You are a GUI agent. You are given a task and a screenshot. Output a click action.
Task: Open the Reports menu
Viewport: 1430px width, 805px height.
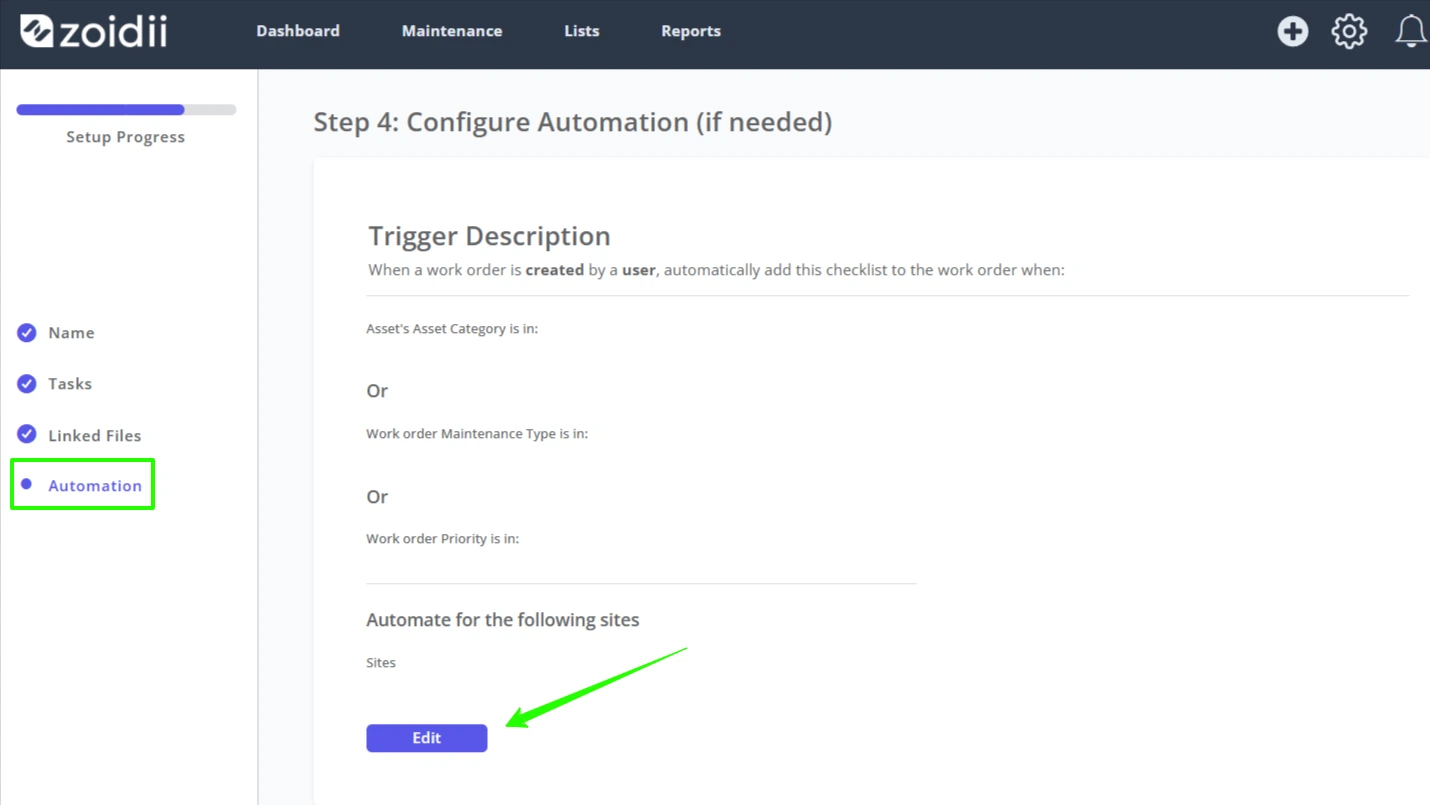click(x=691, y=31)
